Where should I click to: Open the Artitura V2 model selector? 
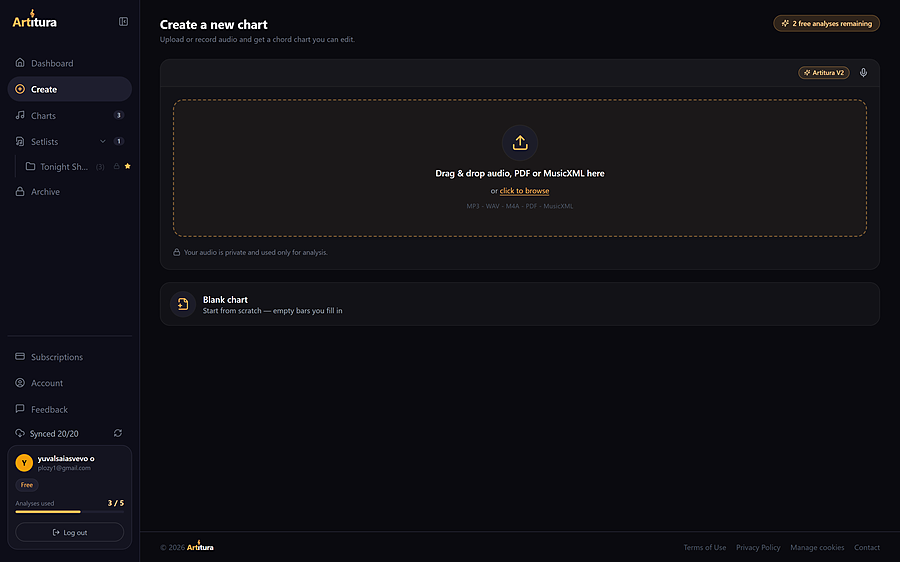point(824,73)
